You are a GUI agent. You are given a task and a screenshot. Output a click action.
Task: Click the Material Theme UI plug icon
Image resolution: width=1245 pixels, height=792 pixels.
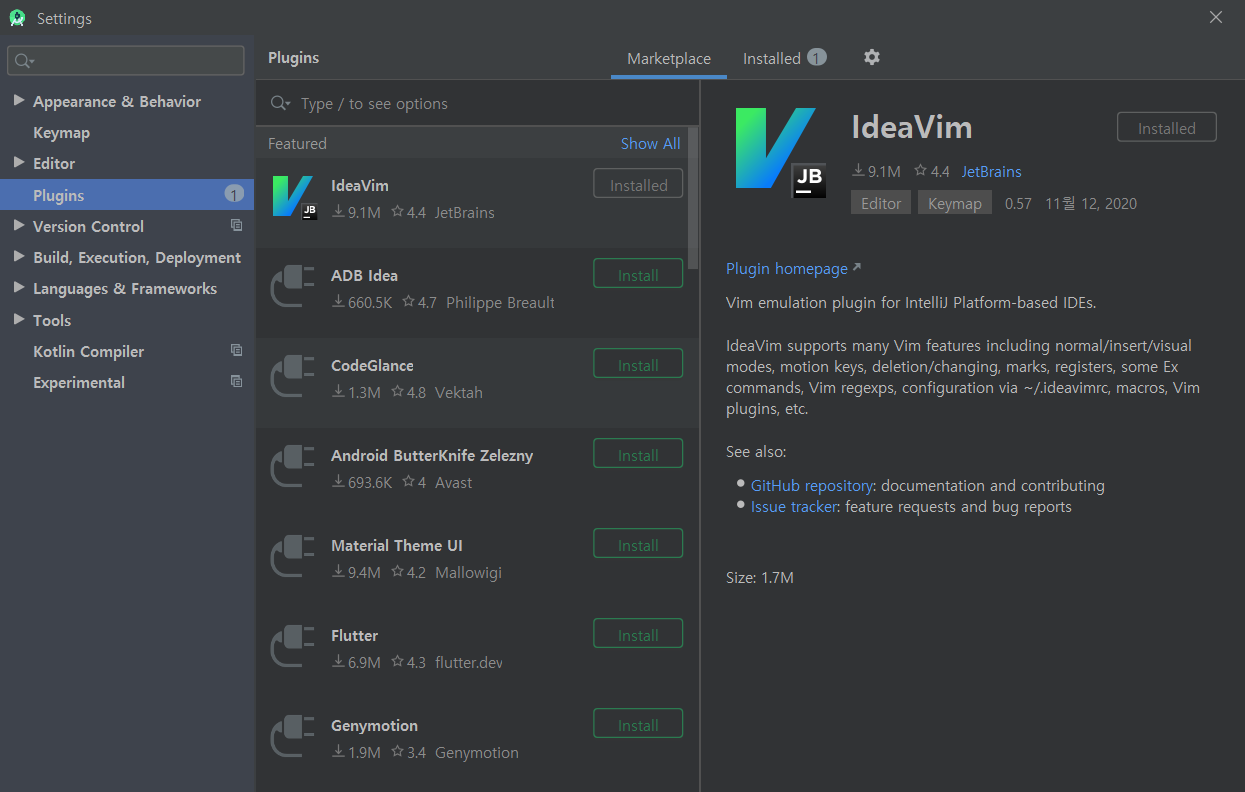tap(294, 558)
